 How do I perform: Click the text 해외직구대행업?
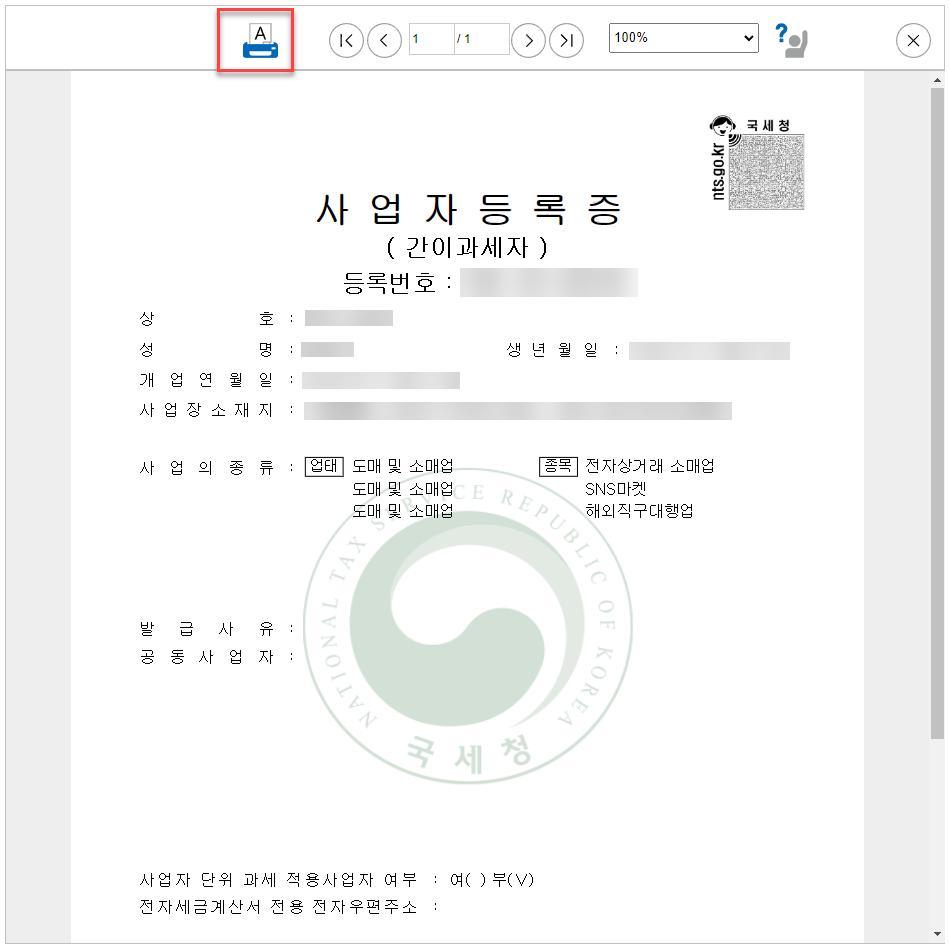[639, 511]
